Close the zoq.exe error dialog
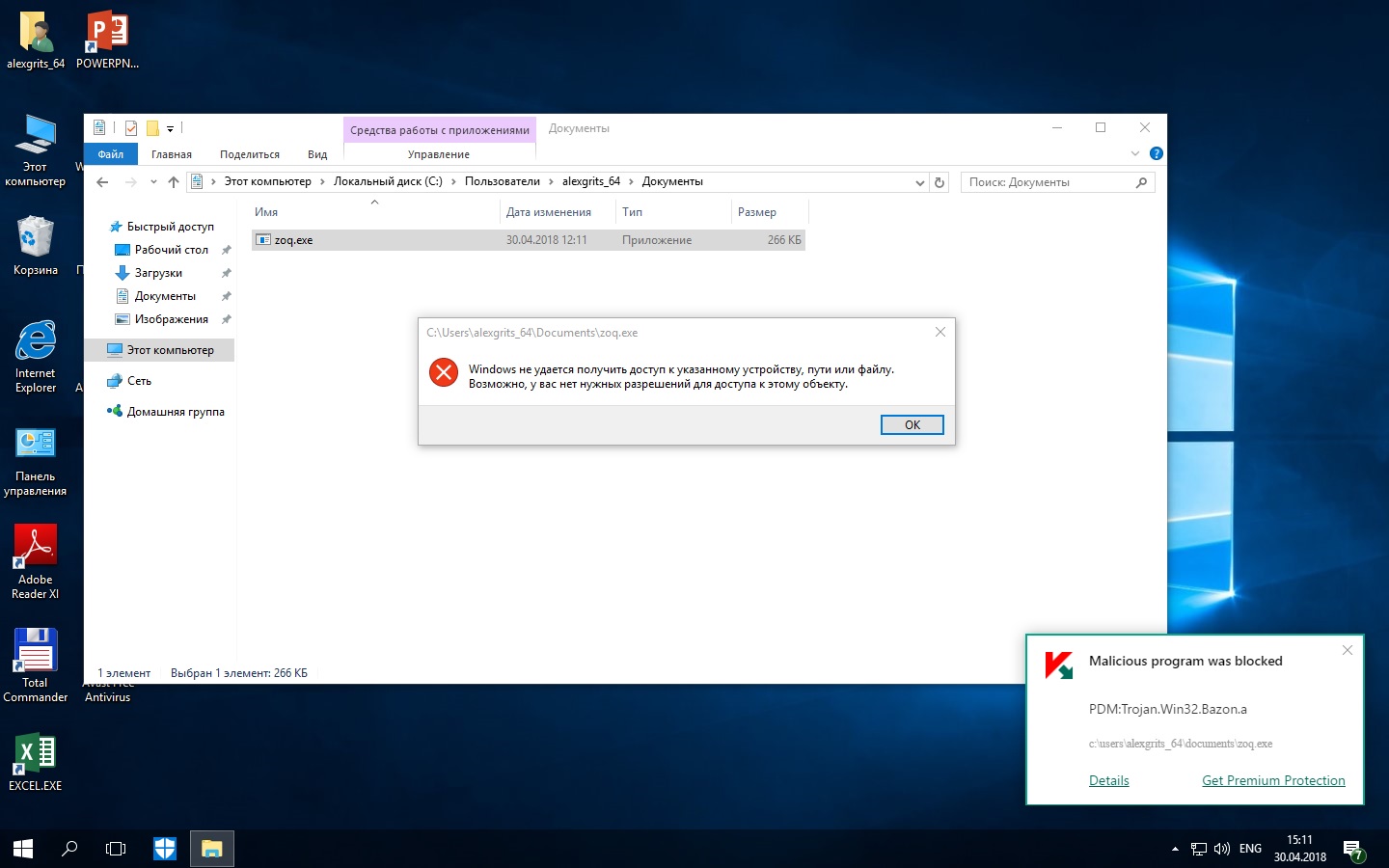This screenshot has height=868, width=1389. (x=940, y=332)
